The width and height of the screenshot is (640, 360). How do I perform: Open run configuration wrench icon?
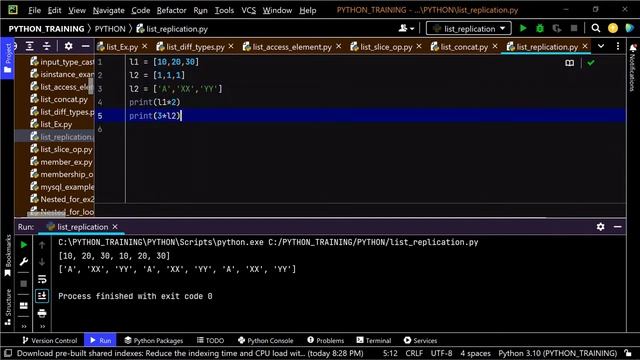pyautogui.click(x=24, y=262)
